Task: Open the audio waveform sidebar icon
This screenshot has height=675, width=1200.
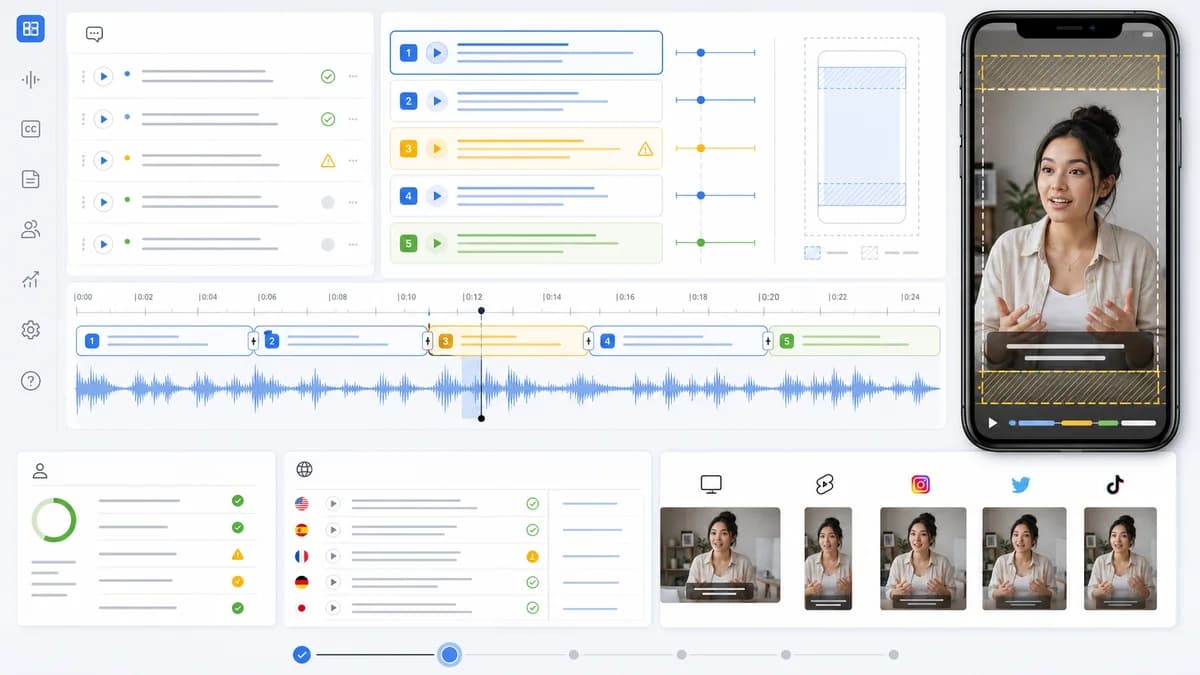Action: click(x=30, y=80)
